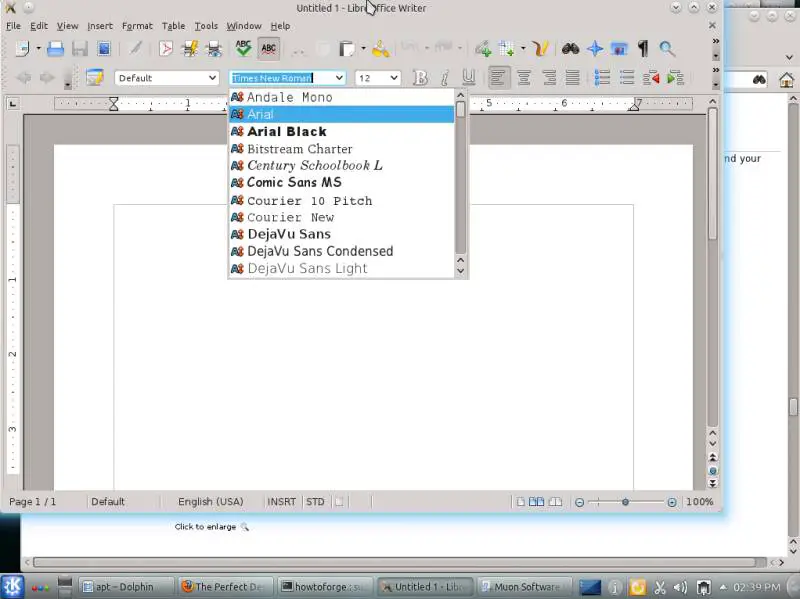Click font list scrollbar down arrow

[461, 271]
